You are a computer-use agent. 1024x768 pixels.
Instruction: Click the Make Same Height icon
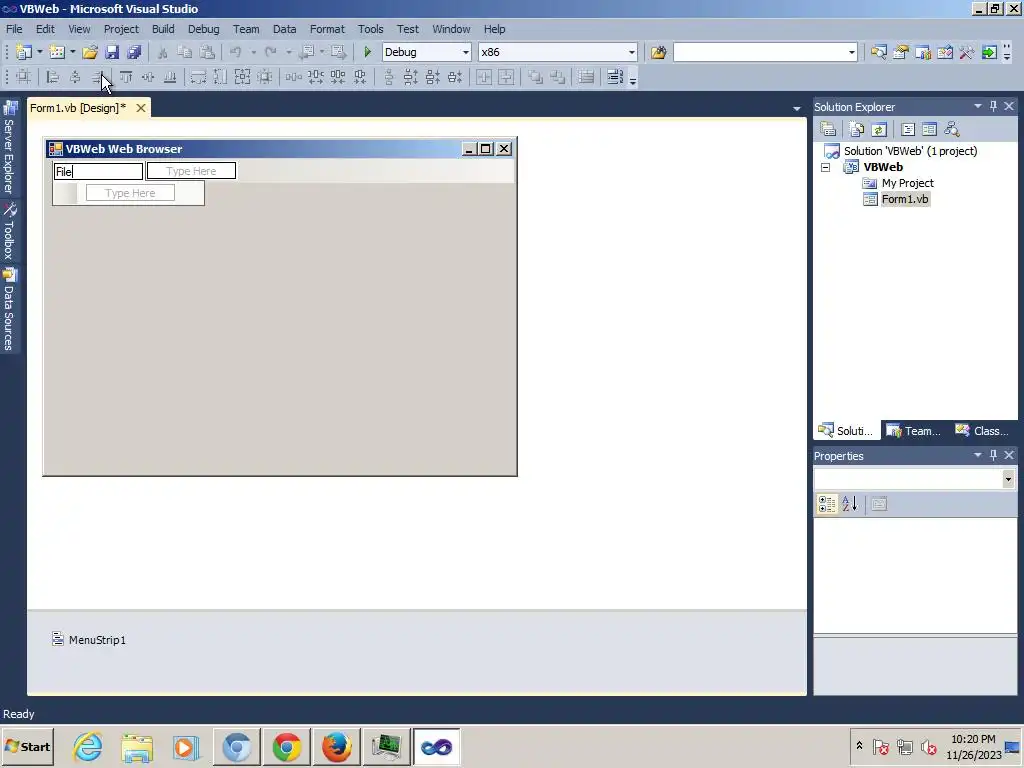coord(221,77)
